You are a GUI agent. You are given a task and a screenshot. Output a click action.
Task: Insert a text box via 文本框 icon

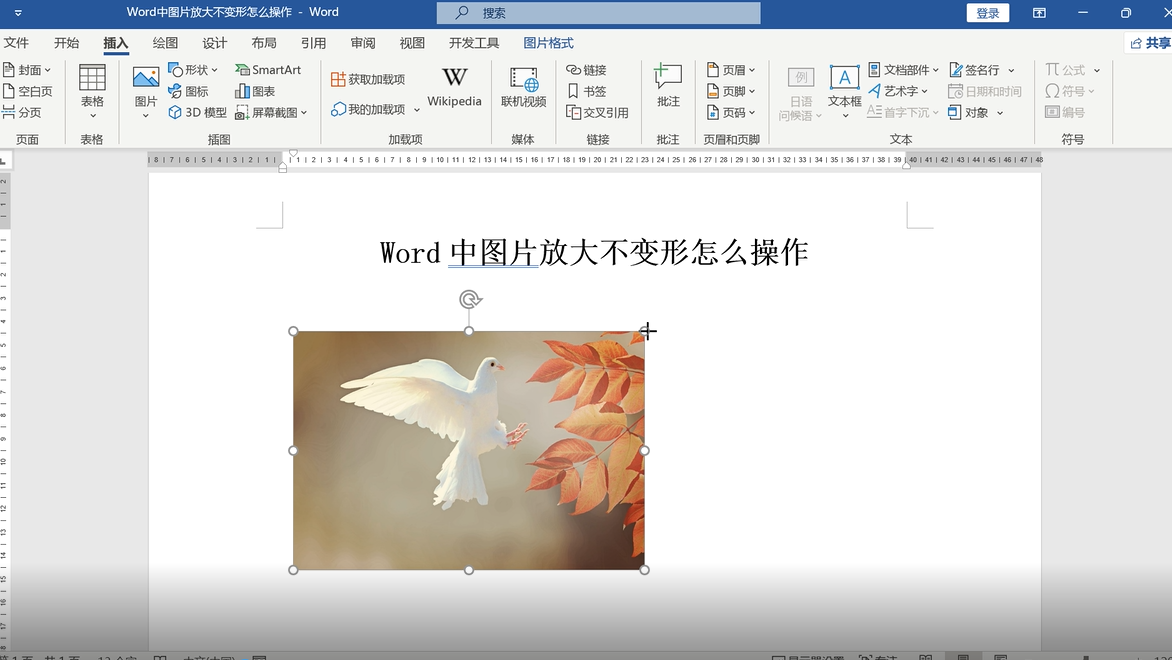[844, 90]
